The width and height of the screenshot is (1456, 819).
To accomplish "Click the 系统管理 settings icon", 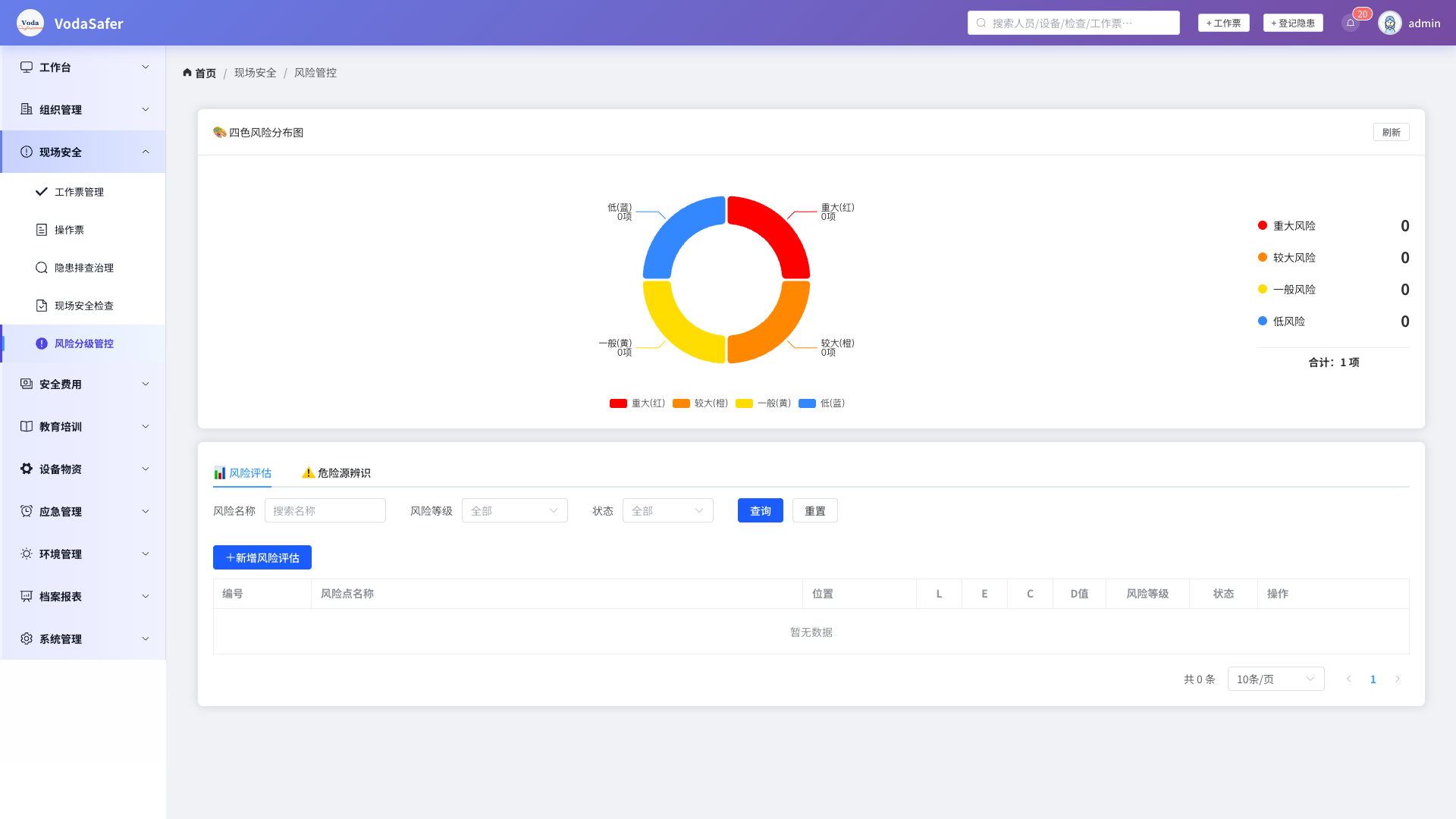I will pyautogui.click(x=27, y=639).
